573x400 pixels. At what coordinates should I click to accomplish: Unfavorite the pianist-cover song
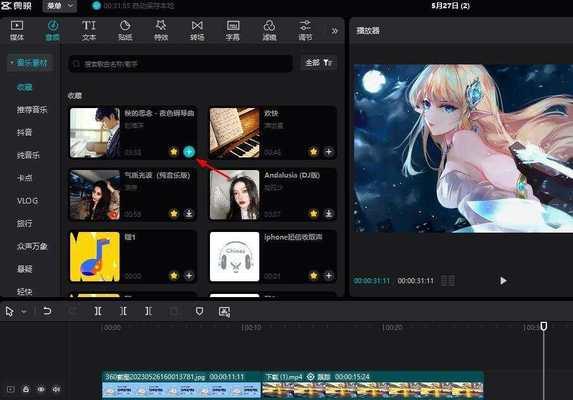174,152
